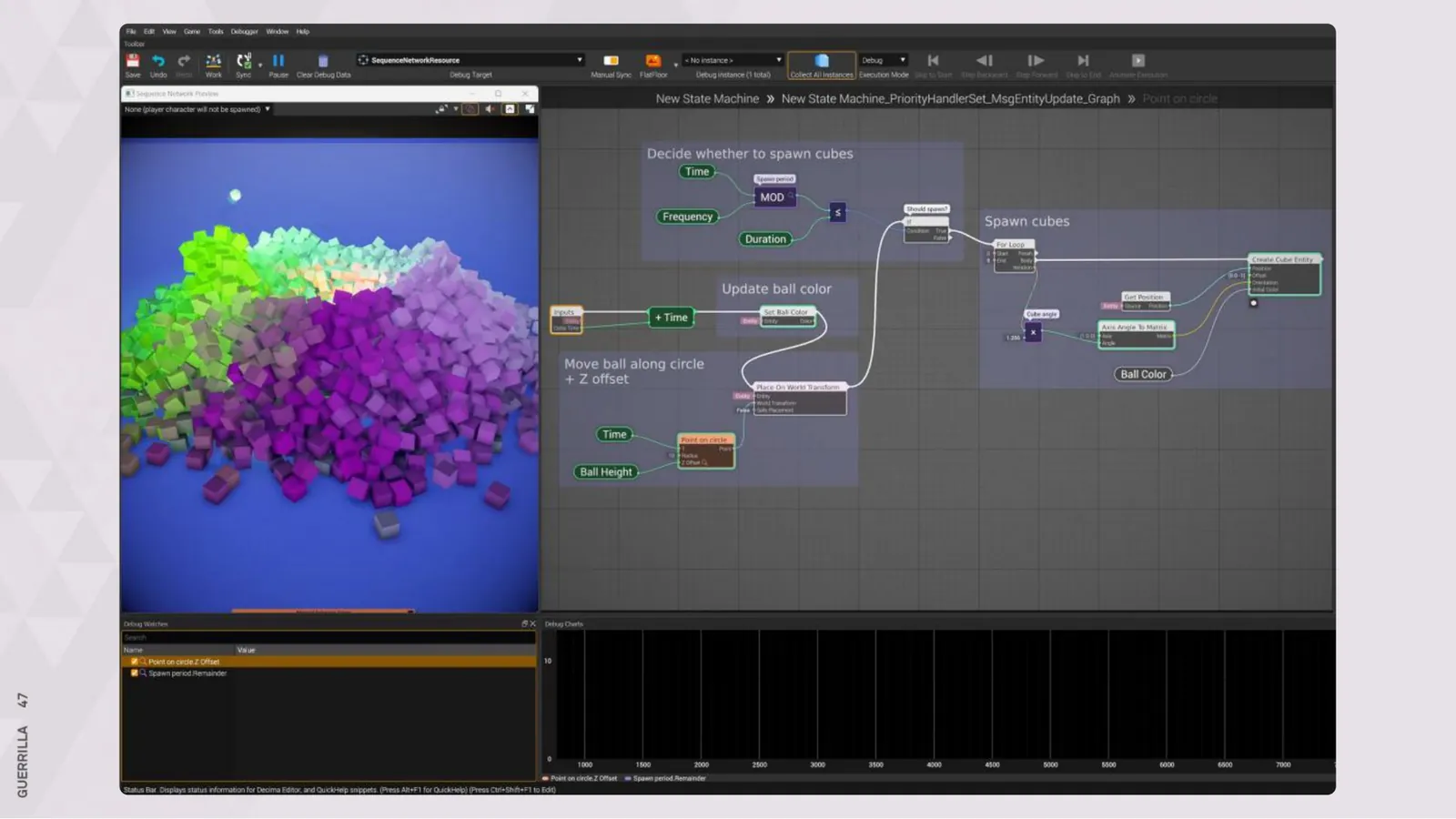This screenshot has width=1456, height=819.
Task: Select the Ball Color node
Action: pyautogui.click(x=1143, y=374)
